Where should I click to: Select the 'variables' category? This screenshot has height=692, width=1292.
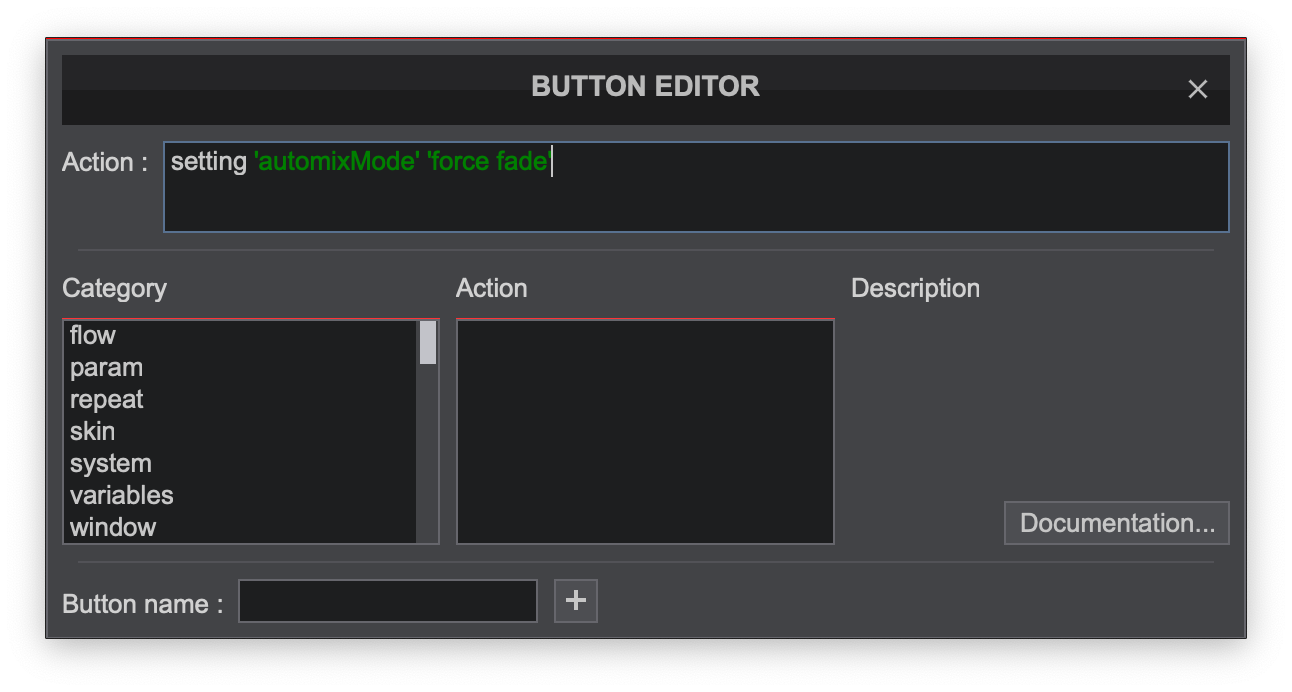[x=240, y=495]
